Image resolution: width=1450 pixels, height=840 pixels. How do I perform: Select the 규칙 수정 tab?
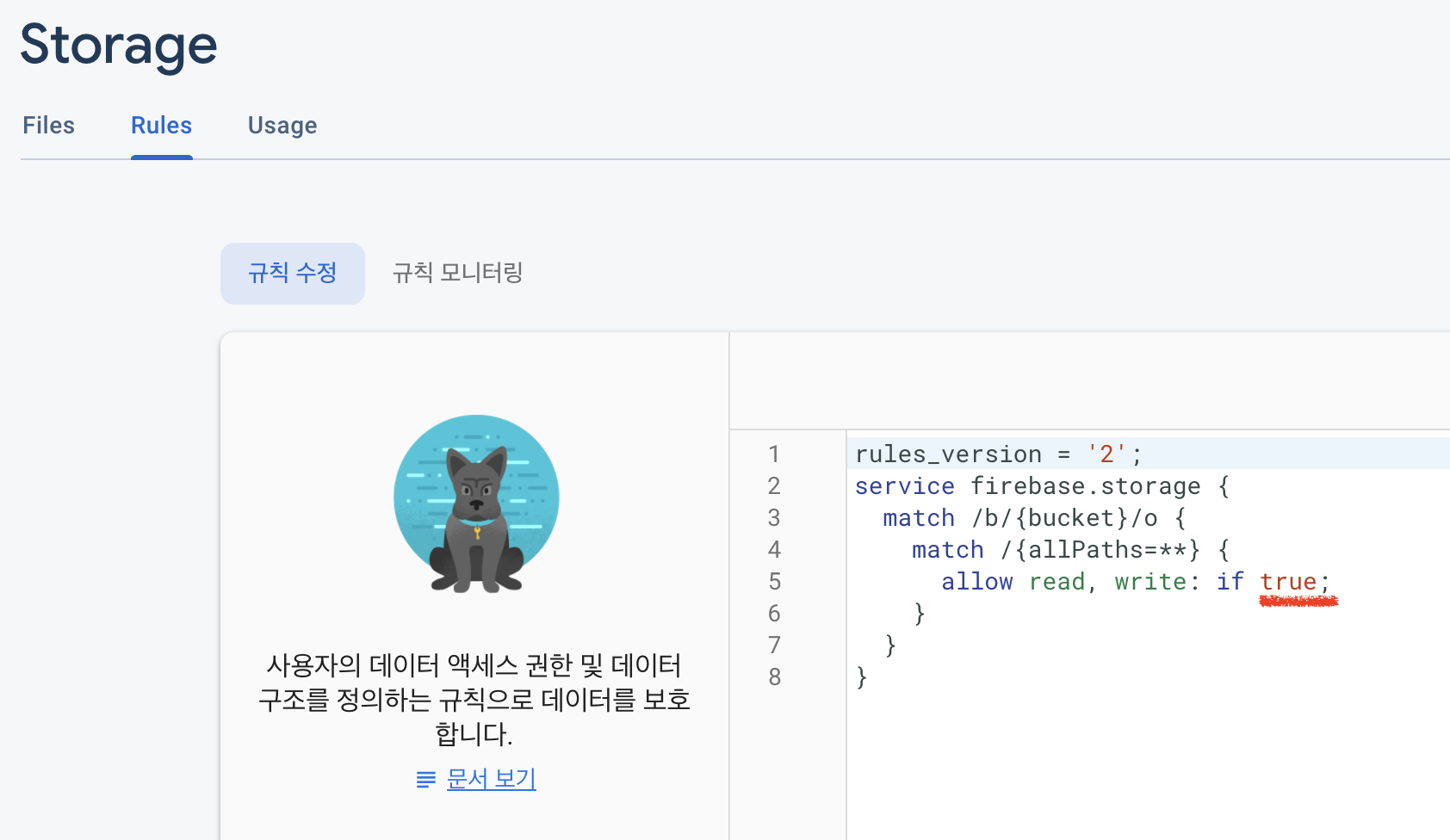(x=293, y=273)
